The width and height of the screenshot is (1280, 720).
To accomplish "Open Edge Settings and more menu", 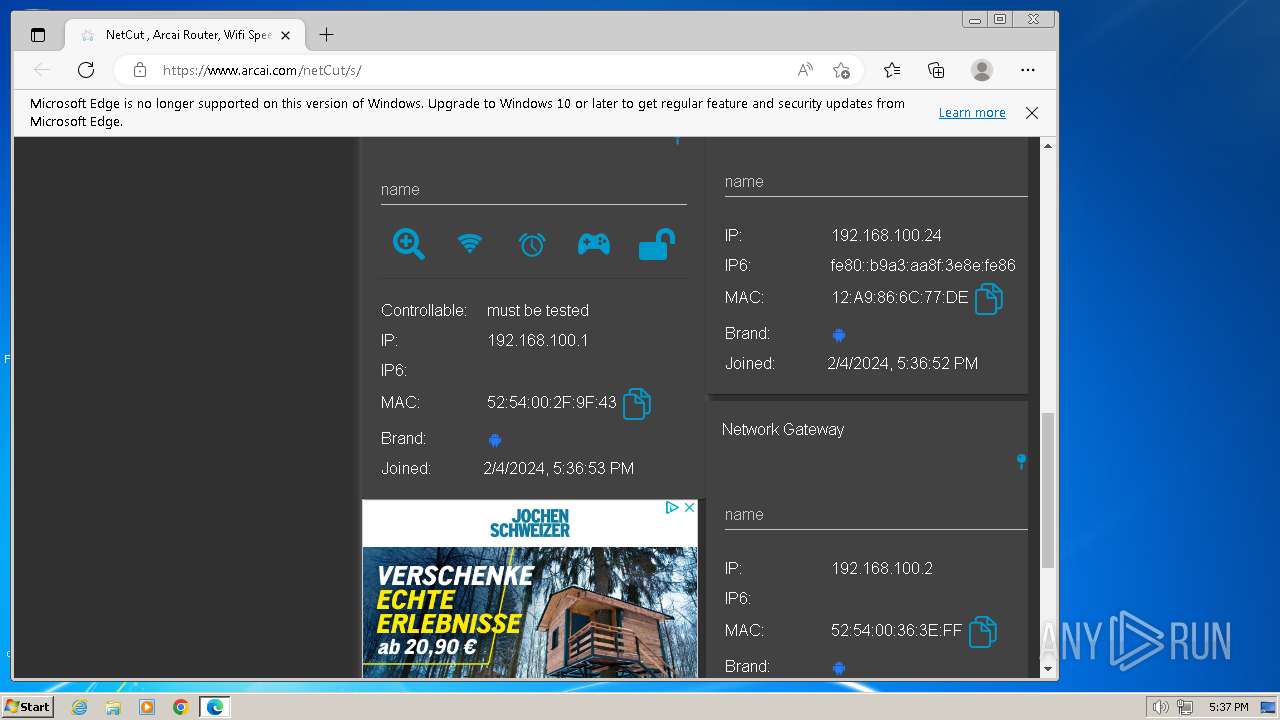I will [1028, 70].
